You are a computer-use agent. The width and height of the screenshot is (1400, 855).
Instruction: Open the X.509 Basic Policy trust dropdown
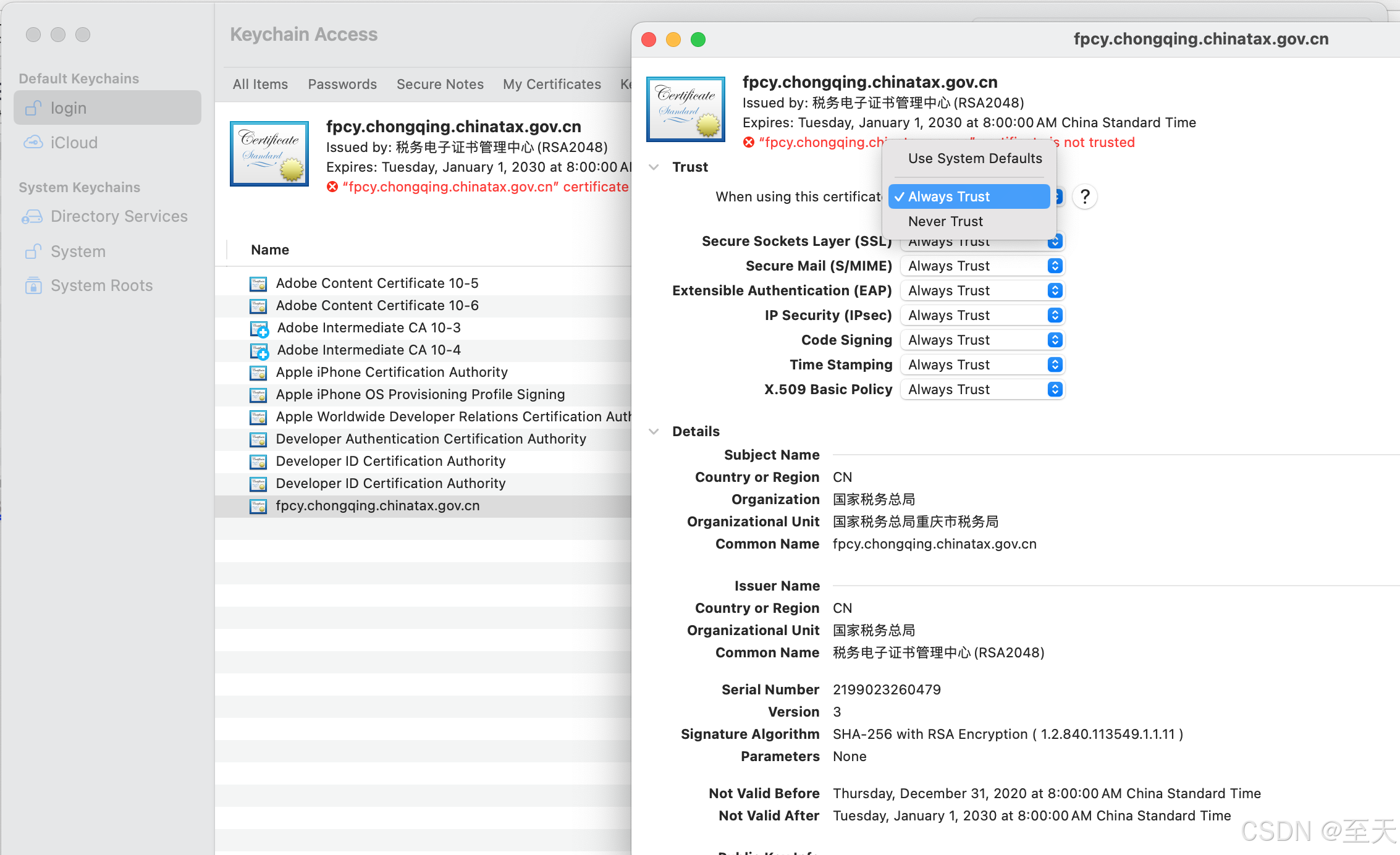point(982,390)
